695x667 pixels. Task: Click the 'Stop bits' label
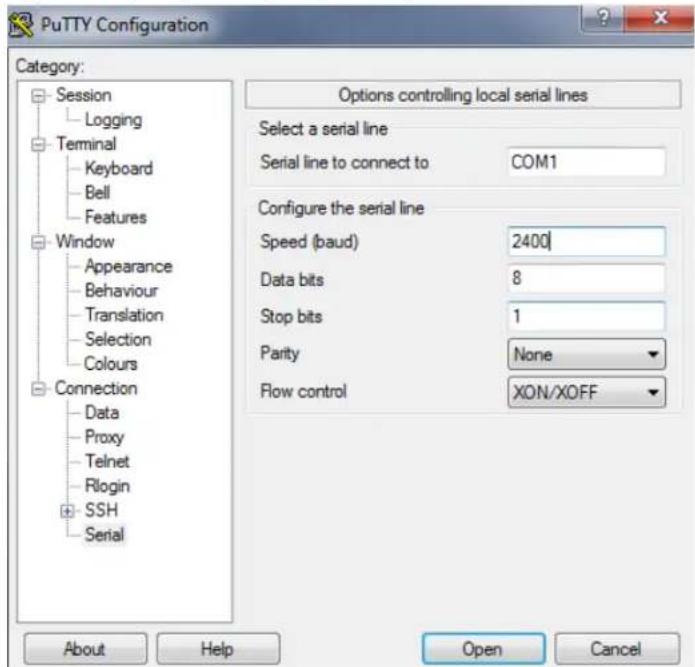click(291, 316)
